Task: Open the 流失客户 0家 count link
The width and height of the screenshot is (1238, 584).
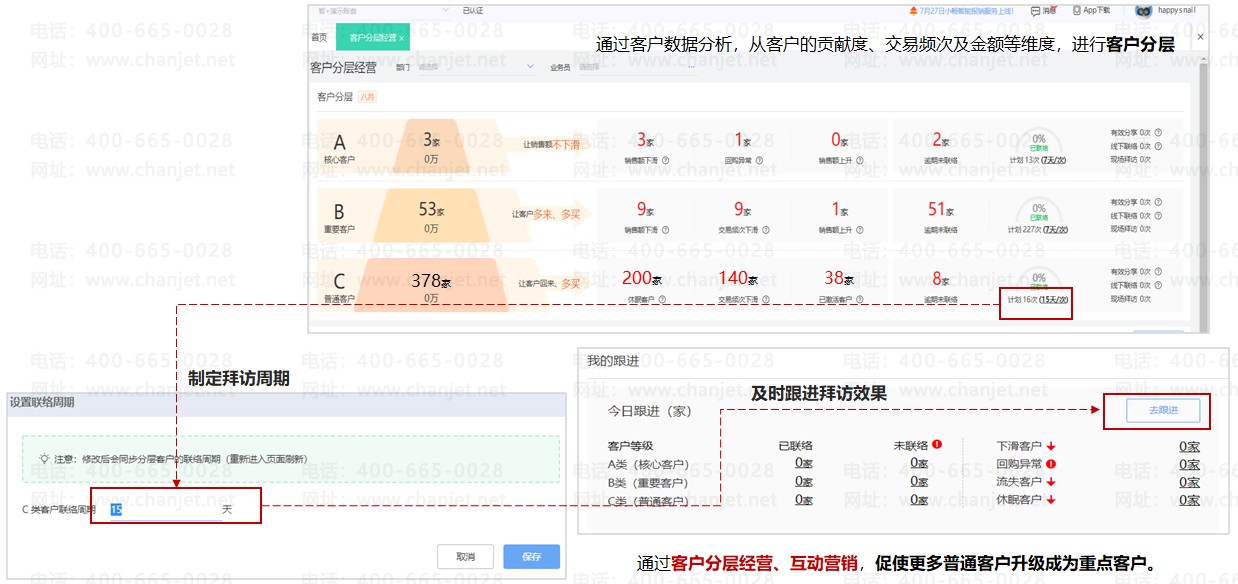Action: tap(1189, 482)
